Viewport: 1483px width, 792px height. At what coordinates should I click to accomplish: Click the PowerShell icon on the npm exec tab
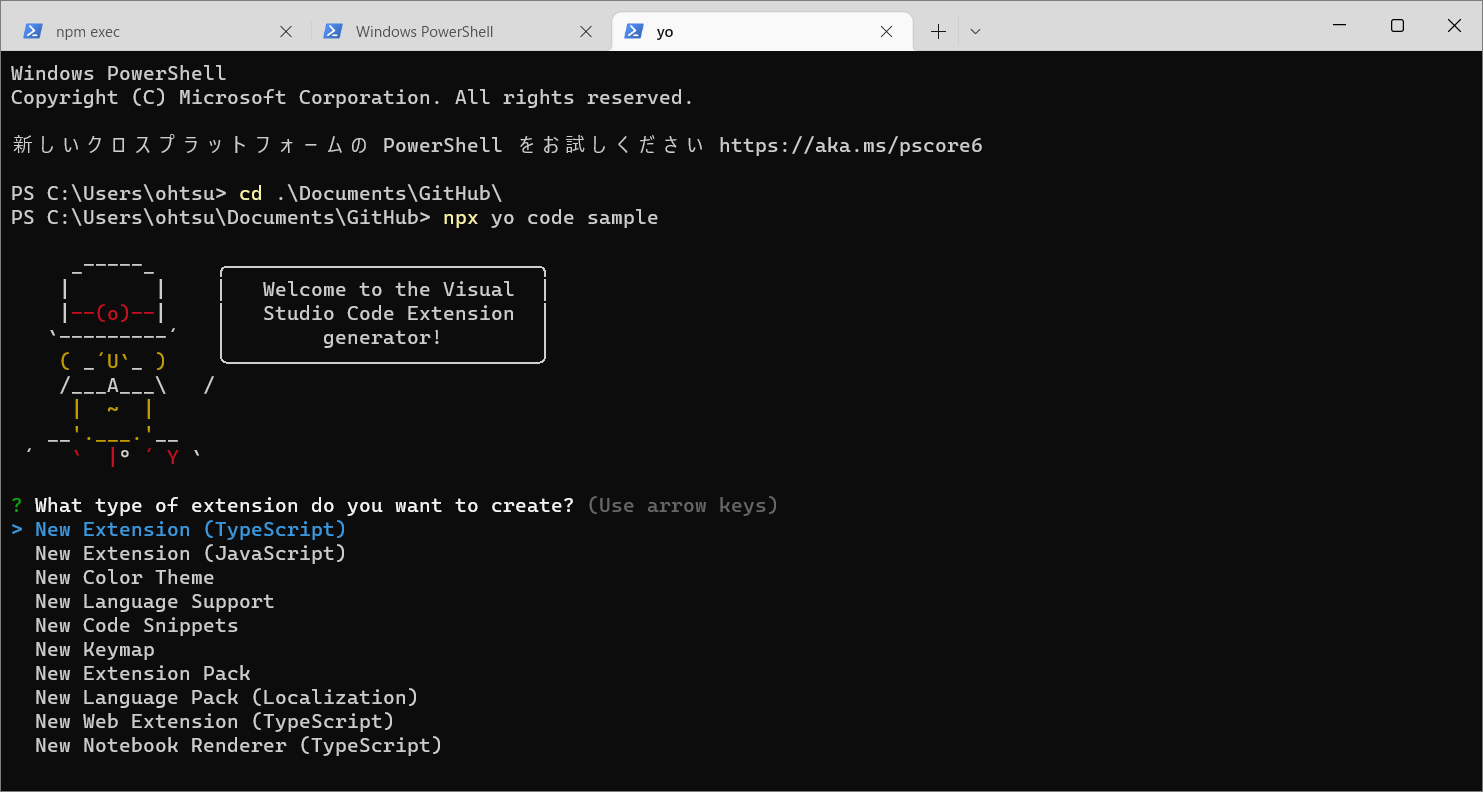coord(33,31)
